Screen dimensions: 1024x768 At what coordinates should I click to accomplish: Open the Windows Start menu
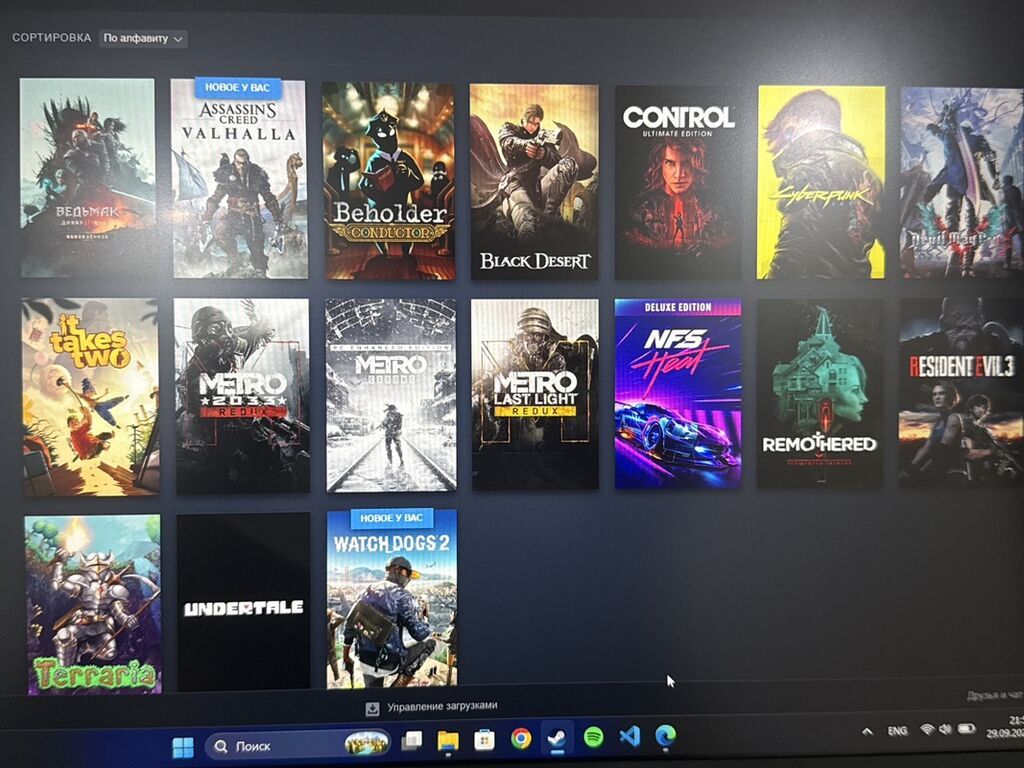pyautogui.click(x=183, y=748)
